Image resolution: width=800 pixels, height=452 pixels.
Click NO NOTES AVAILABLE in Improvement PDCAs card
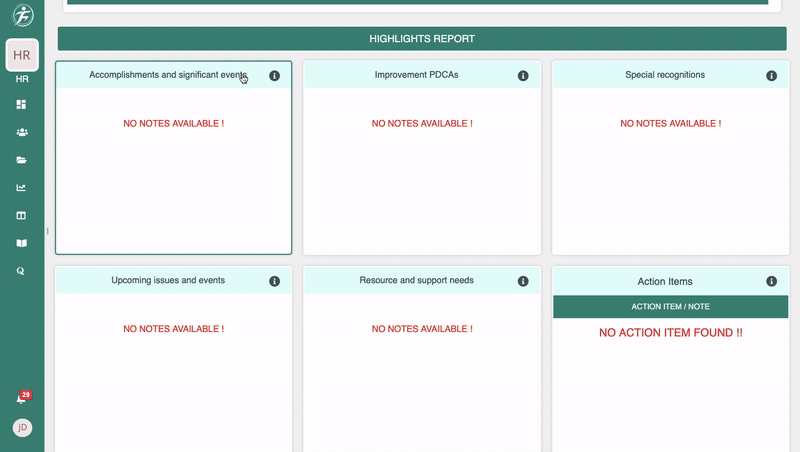[422, 123]
